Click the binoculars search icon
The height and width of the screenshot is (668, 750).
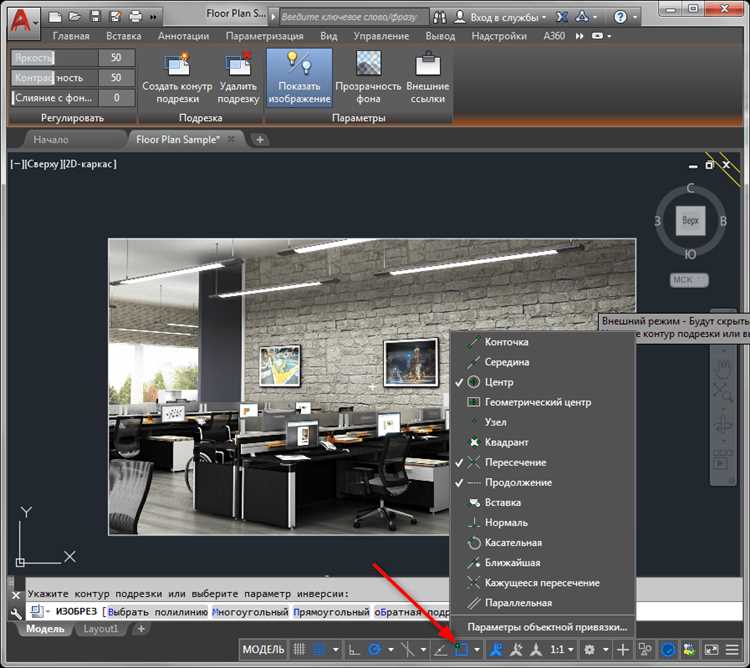tap(441, 18)
